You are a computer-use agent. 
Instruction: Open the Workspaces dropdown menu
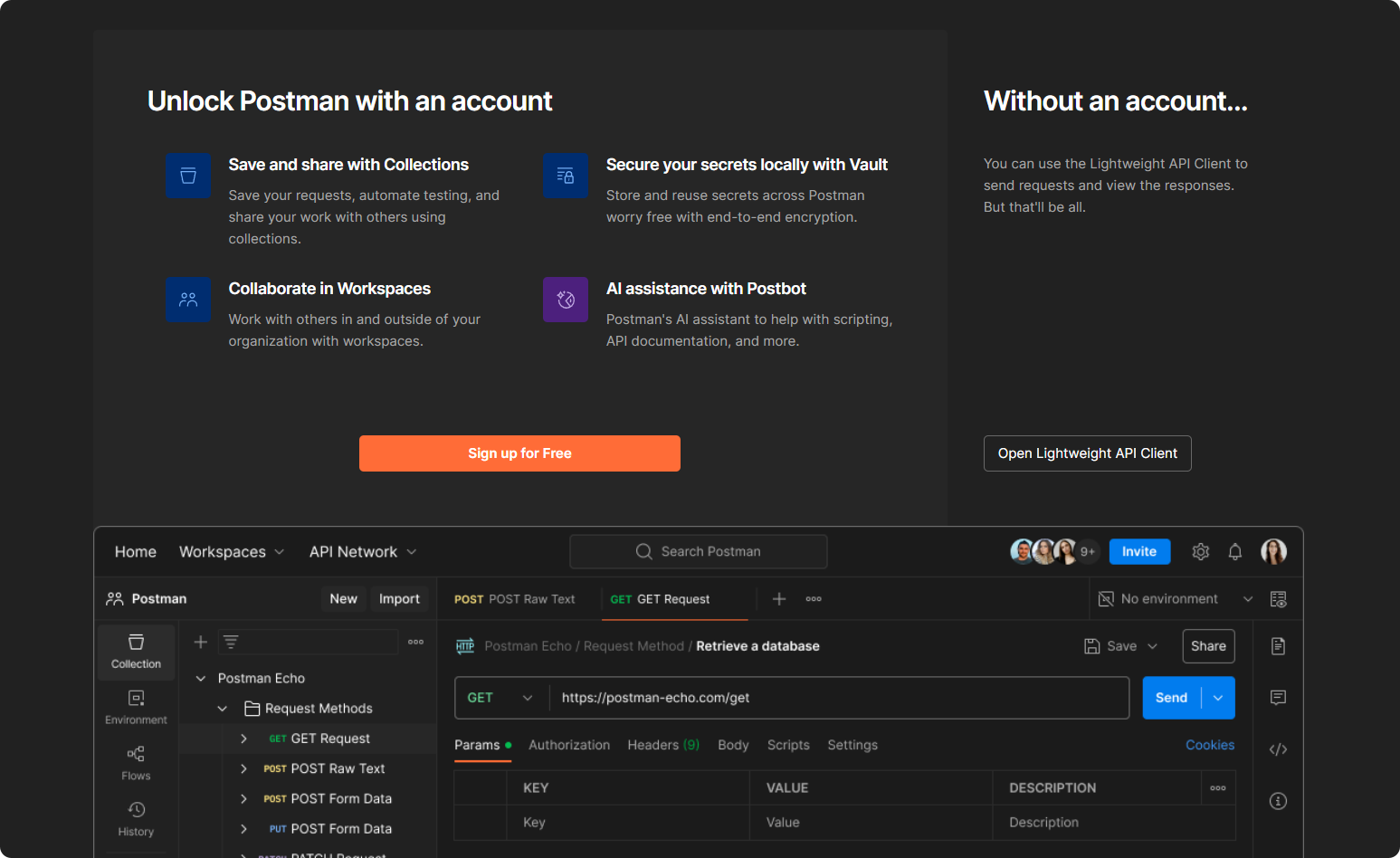pyautogui.click(x=232, y=551)
